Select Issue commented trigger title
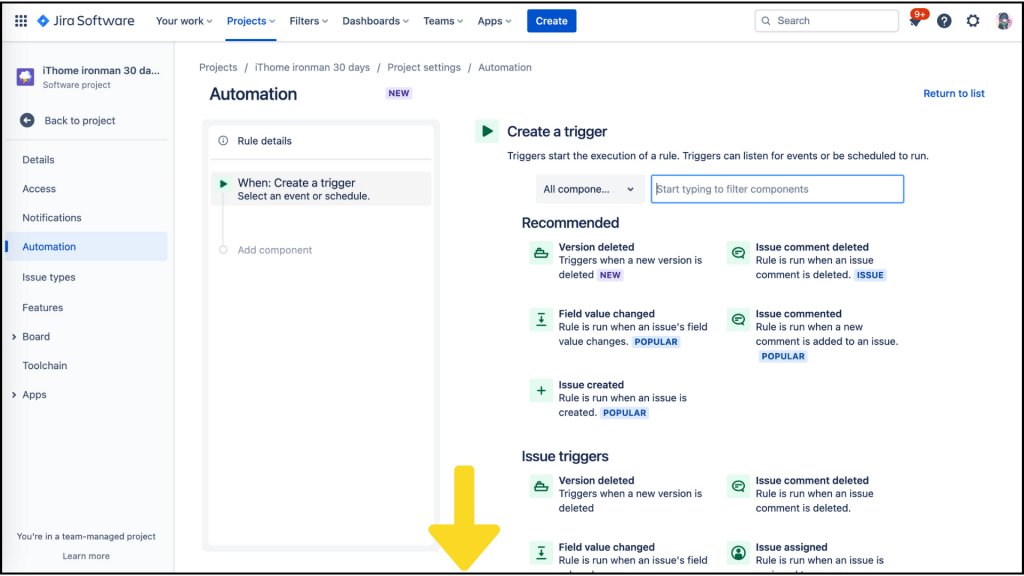Viewport: 1024px width, 576px height. click(x=798, y=313)
